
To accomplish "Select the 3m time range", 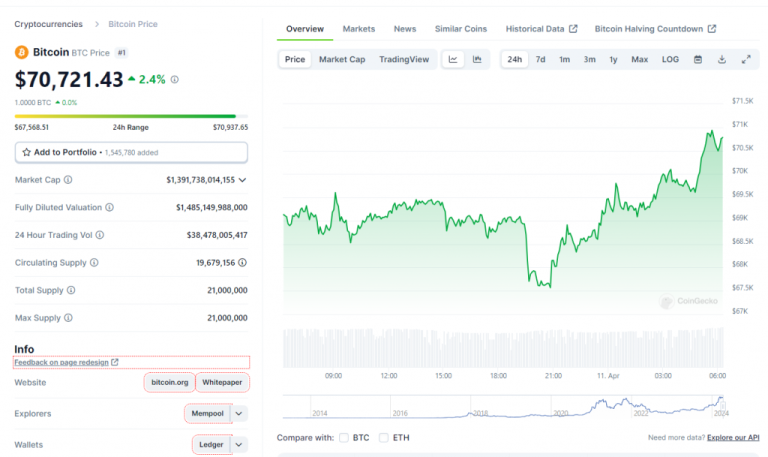I will 589,59.
